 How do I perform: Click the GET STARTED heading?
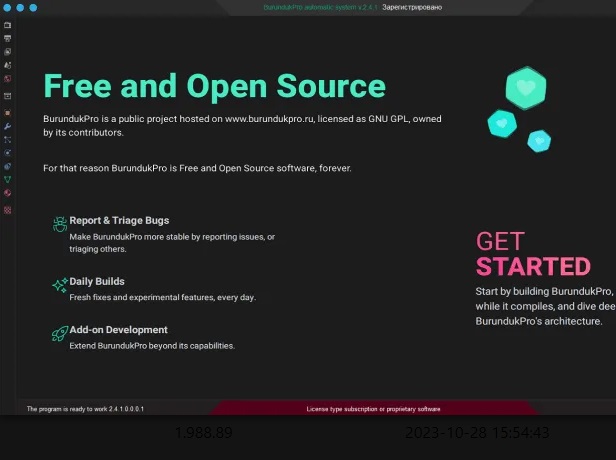coord(532,254)
